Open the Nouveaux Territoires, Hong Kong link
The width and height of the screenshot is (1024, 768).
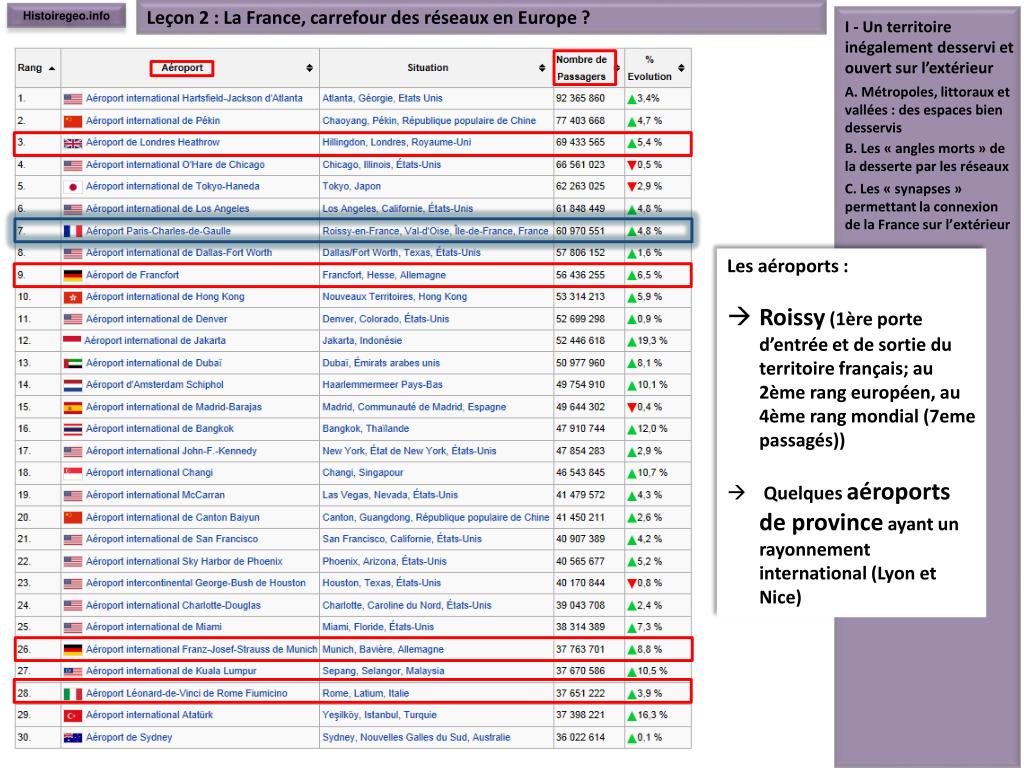tap(394, 296)
